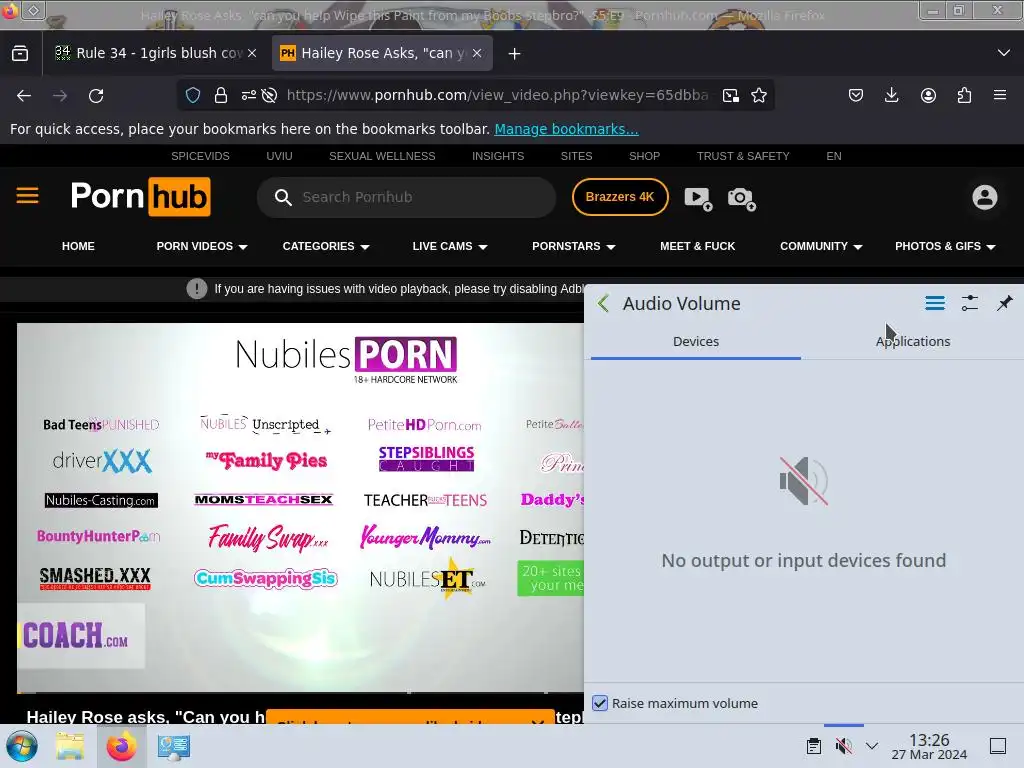Go back to previous page
This screenshot has width=1024, height=768.
24,96
